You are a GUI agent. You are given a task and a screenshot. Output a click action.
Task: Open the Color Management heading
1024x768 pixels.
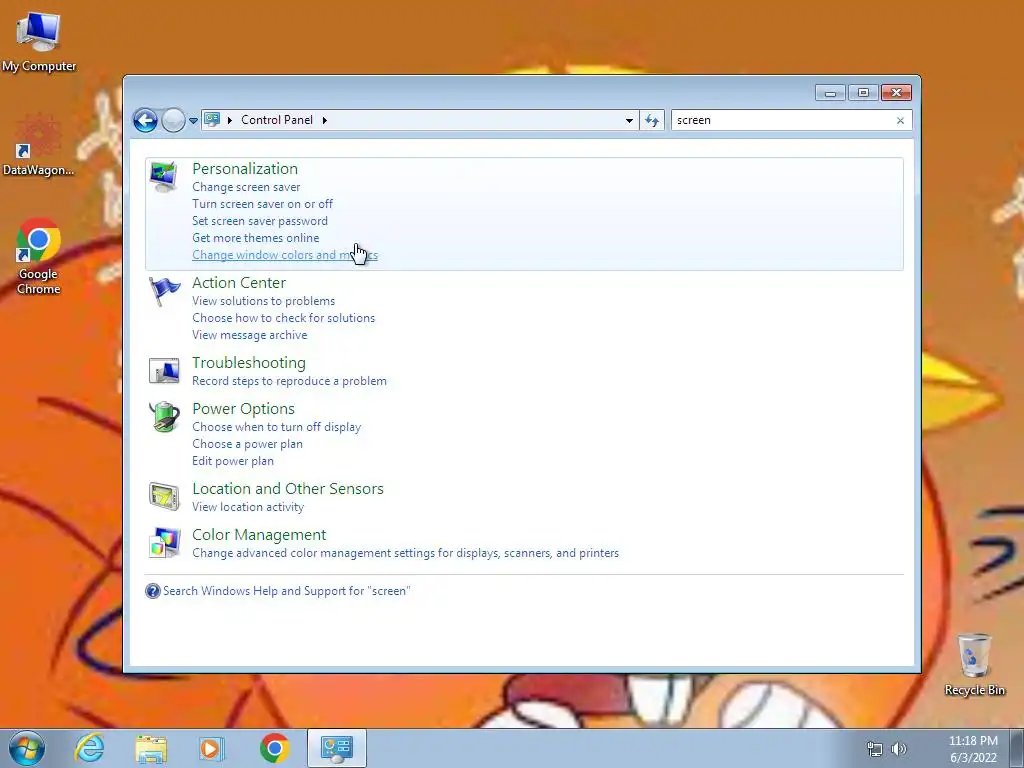coord(259,535)
